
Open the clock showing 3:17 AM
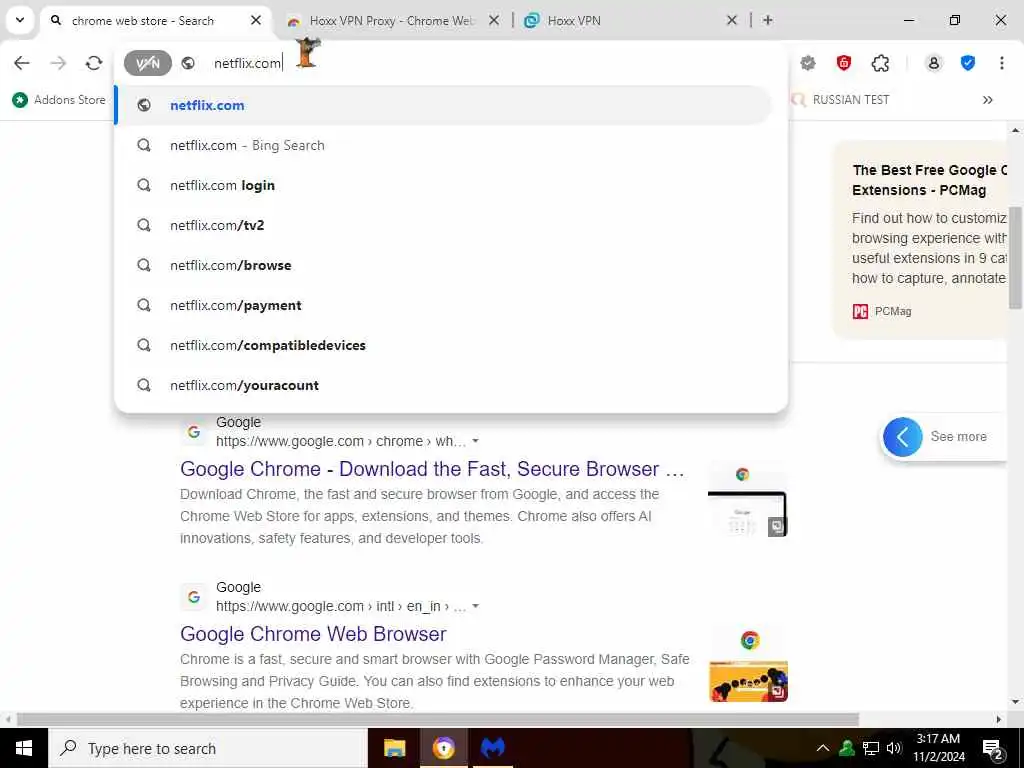[x=938, y=748]
